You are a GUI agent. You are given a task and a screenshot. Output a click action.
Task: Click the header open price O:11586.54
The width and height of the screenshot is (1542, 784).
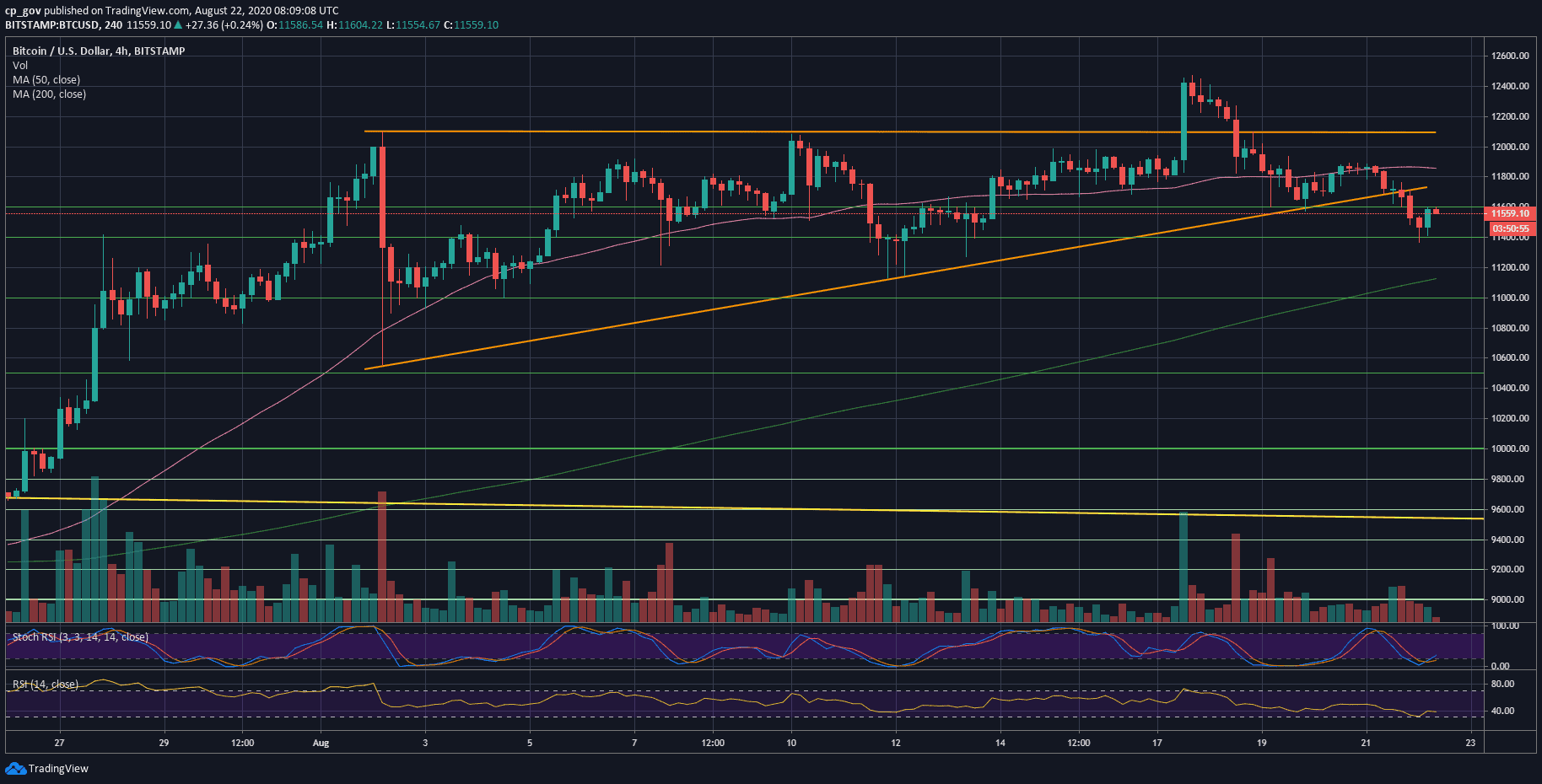point(295,24)
